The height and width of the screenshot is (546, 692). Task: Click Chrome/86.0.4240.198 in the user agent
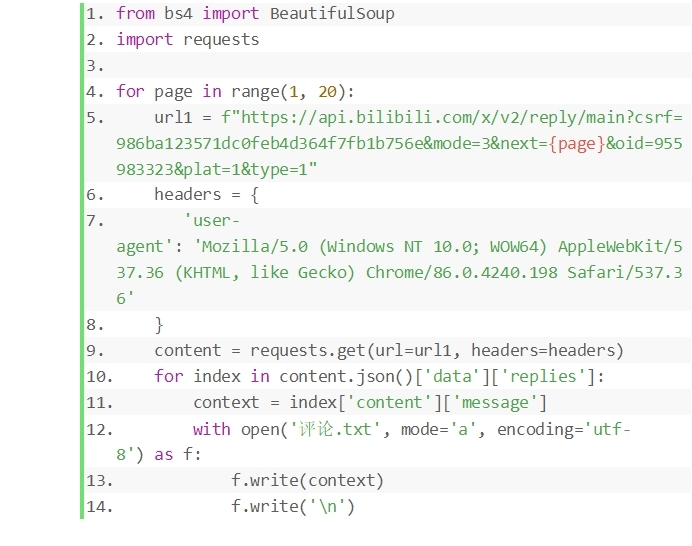pyautogui.click(x=450, y=273)
